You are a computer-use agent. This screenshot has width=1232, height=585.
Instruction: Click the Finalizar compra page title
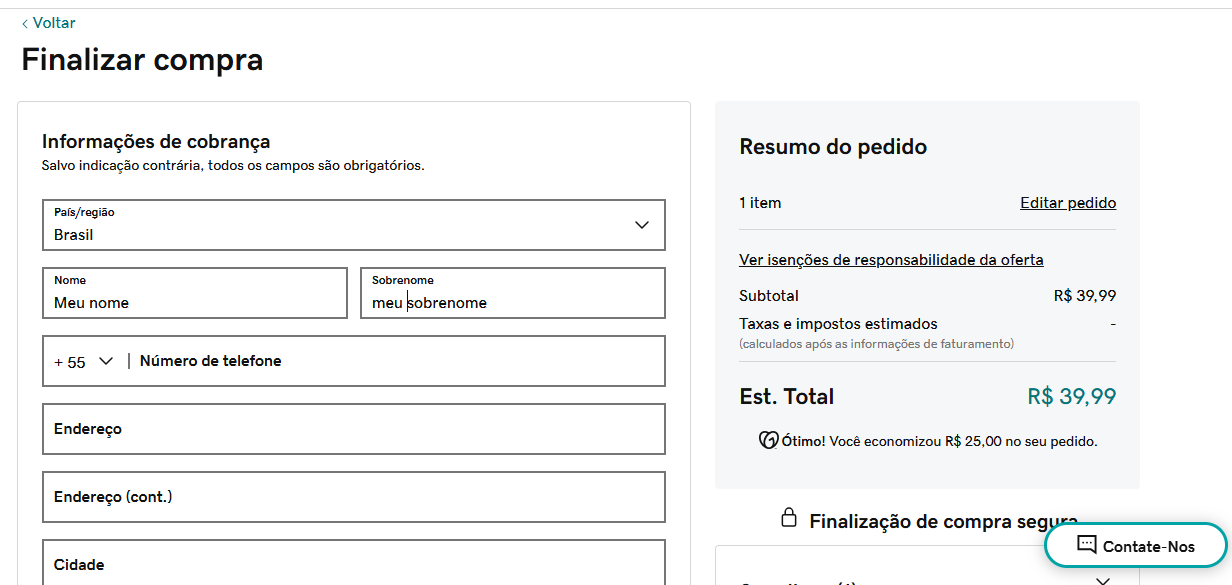point(142,59)
